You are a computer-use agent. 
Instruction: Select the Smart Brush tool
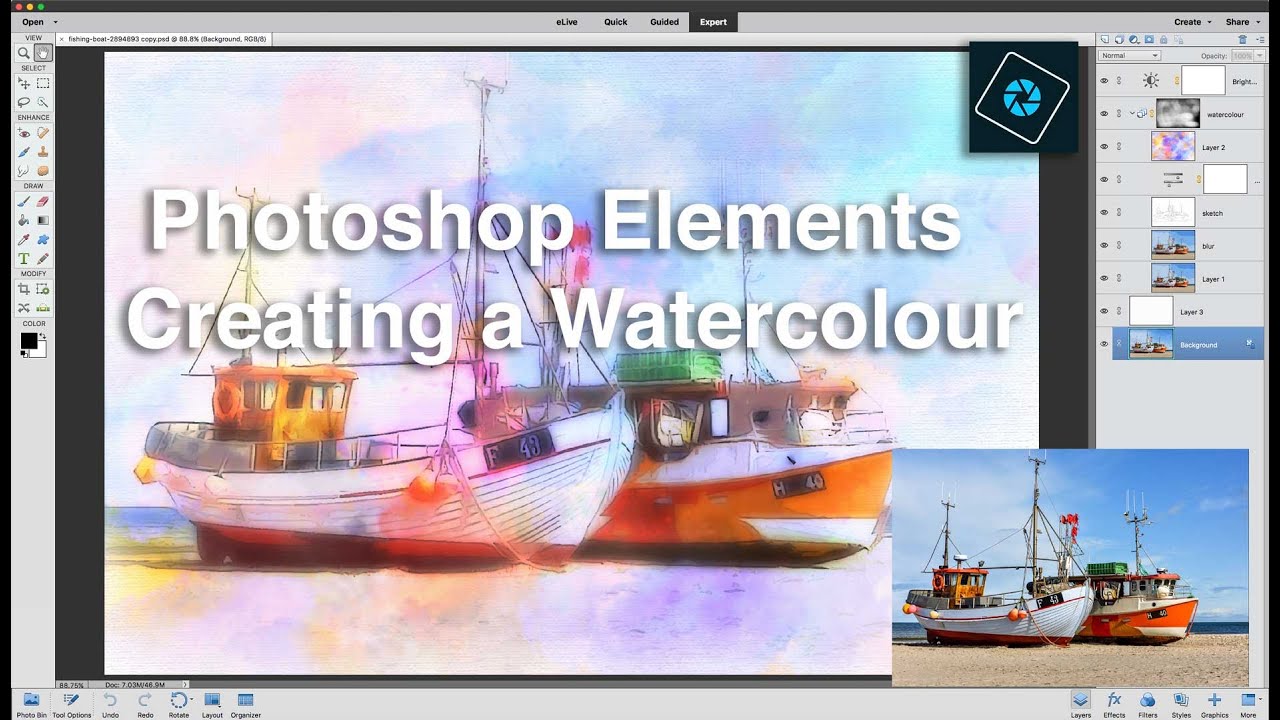pos(24,152)
